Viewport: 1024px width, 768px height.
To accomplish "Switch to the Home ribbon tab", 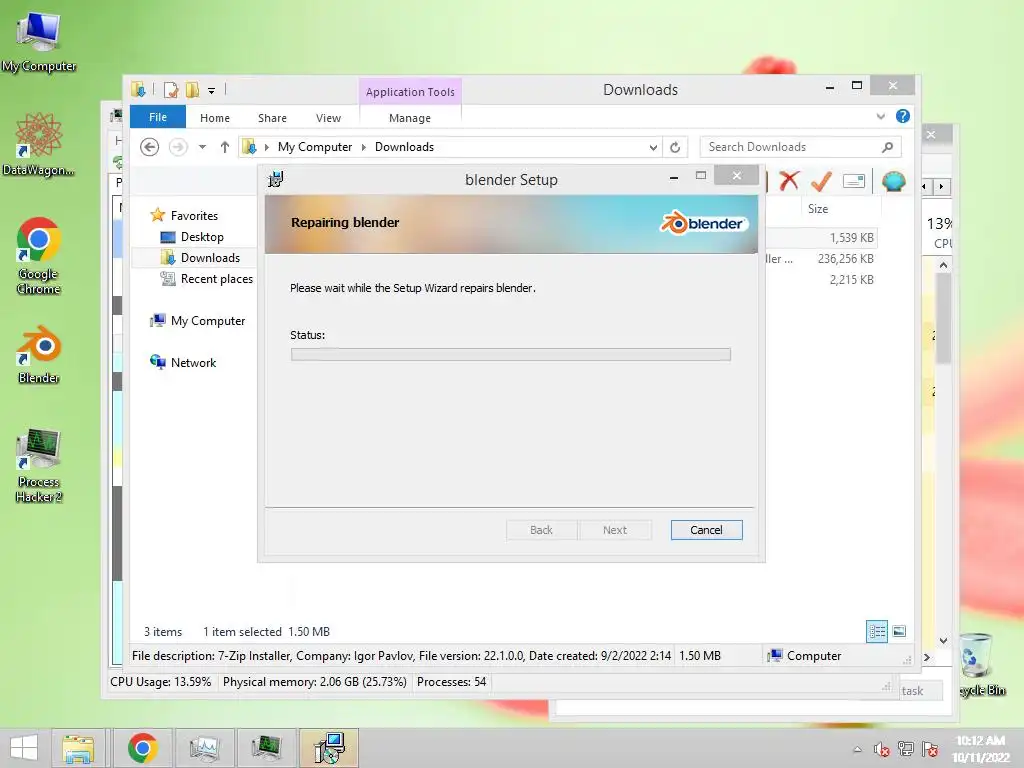I will tap(215, 118).
